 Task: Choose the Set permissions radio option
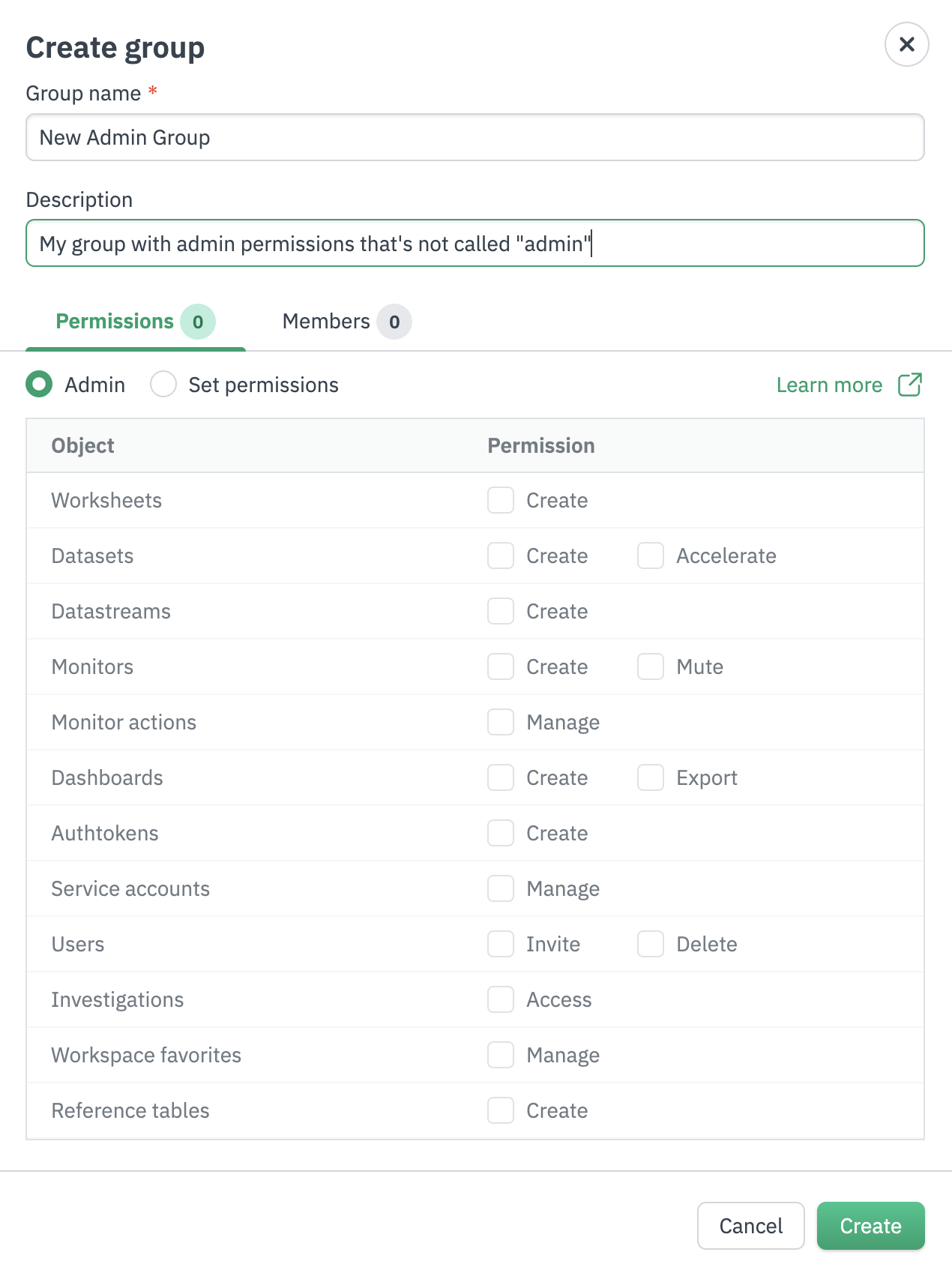[x=163, y=385]
